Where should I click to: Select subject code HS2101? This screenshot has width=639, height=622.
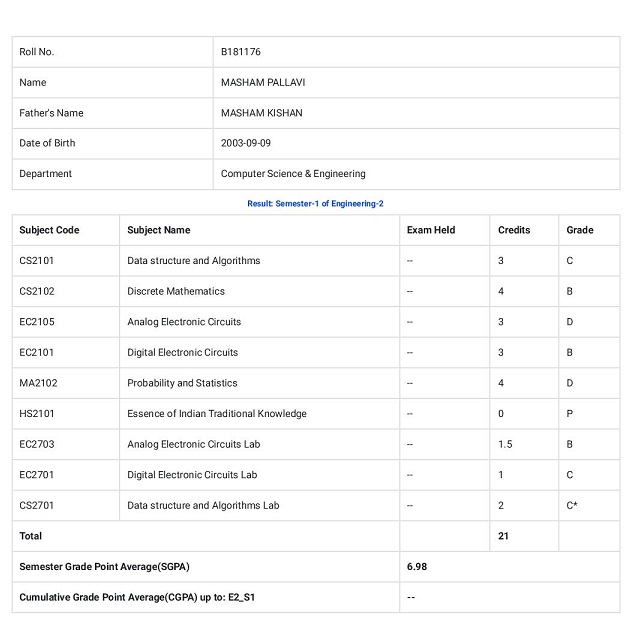coord(37,413)
